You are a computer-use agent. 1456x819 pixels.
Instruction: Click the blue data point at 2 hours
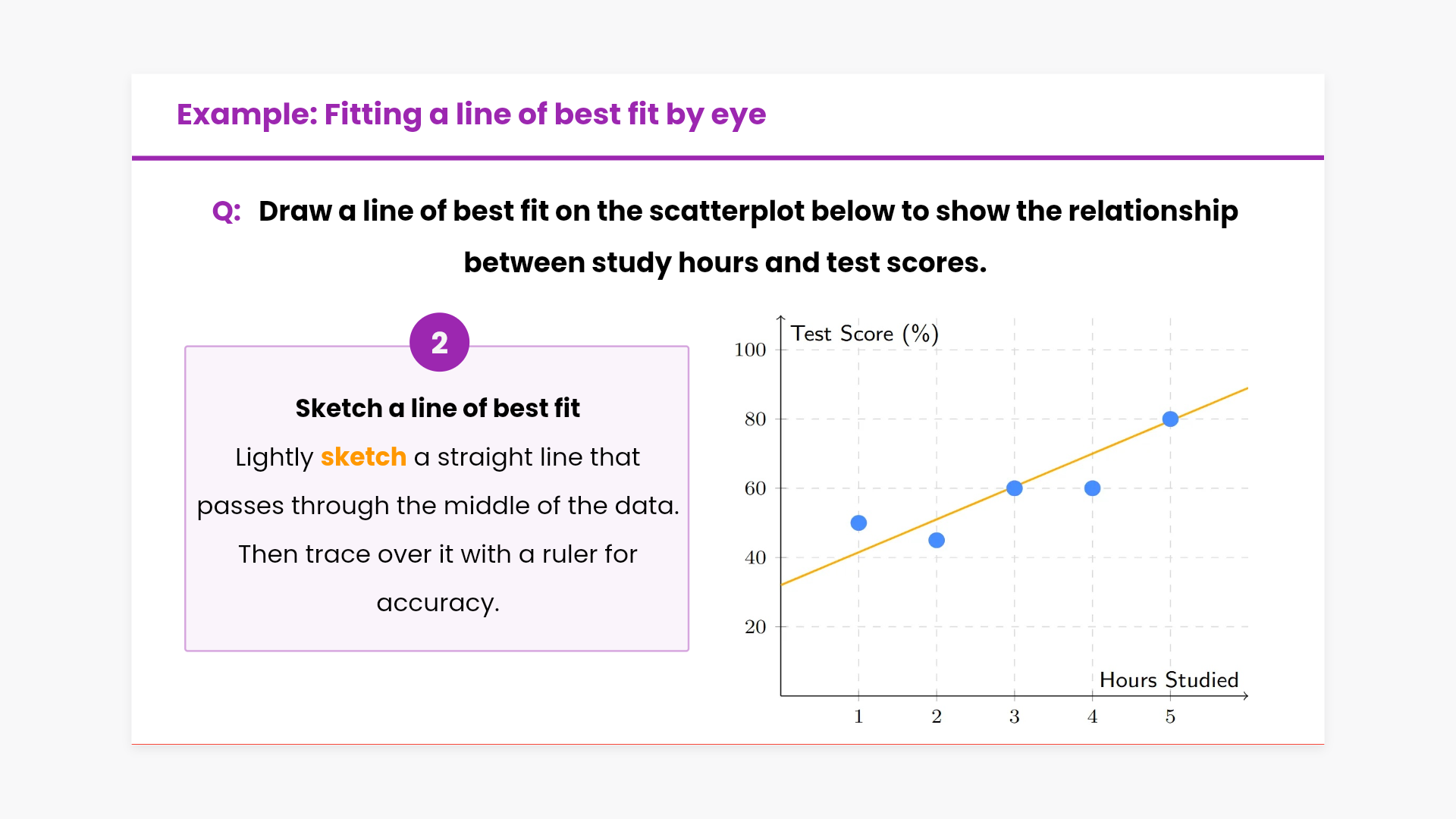[x=937, y=541]
